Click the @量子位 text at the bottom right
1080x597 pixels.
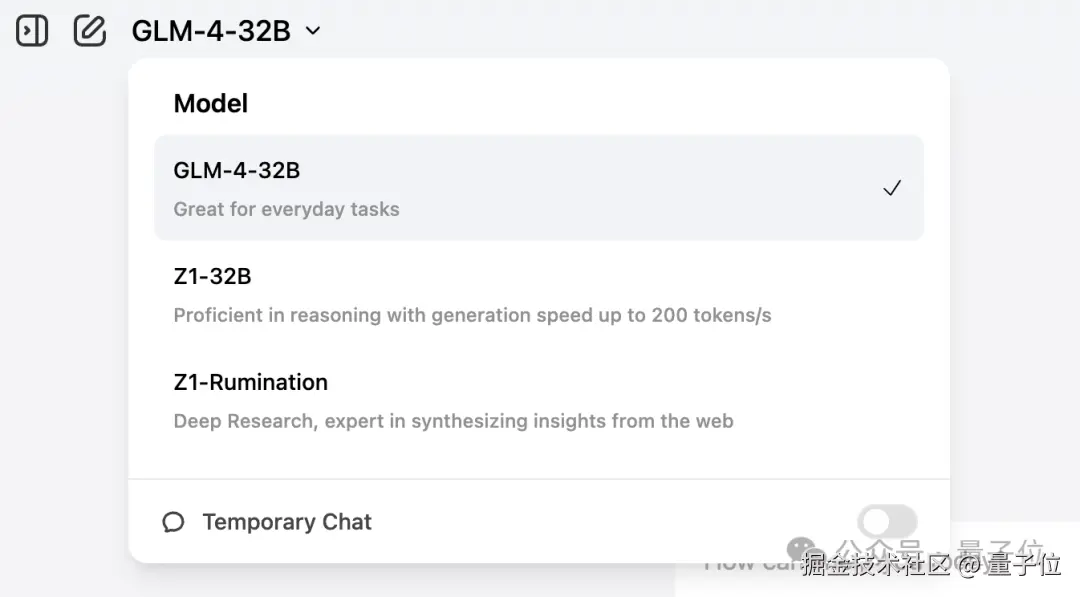coord(1008,566)
